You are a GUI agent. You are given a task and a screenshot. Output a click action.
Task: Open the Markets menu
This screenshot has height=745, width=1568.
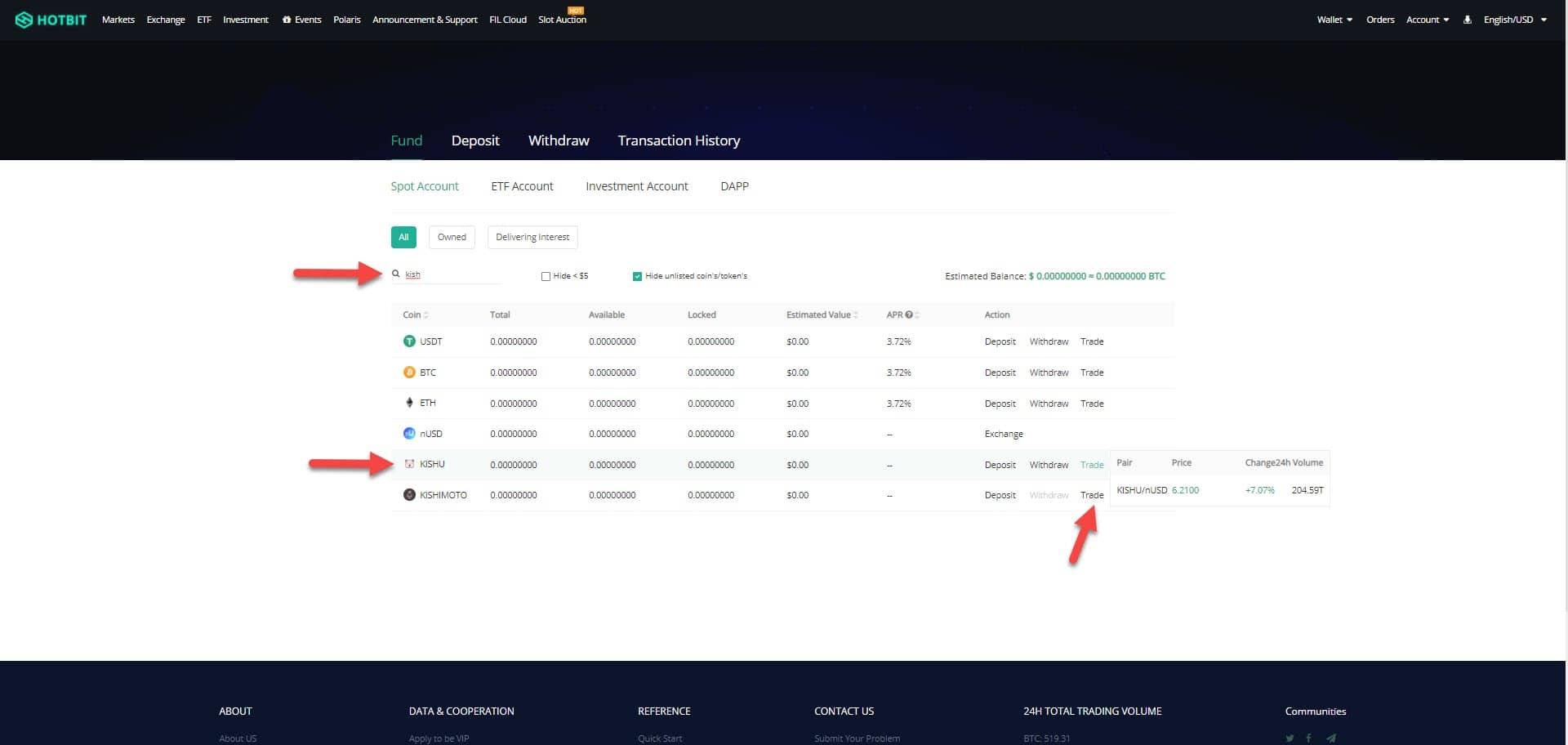118,20
